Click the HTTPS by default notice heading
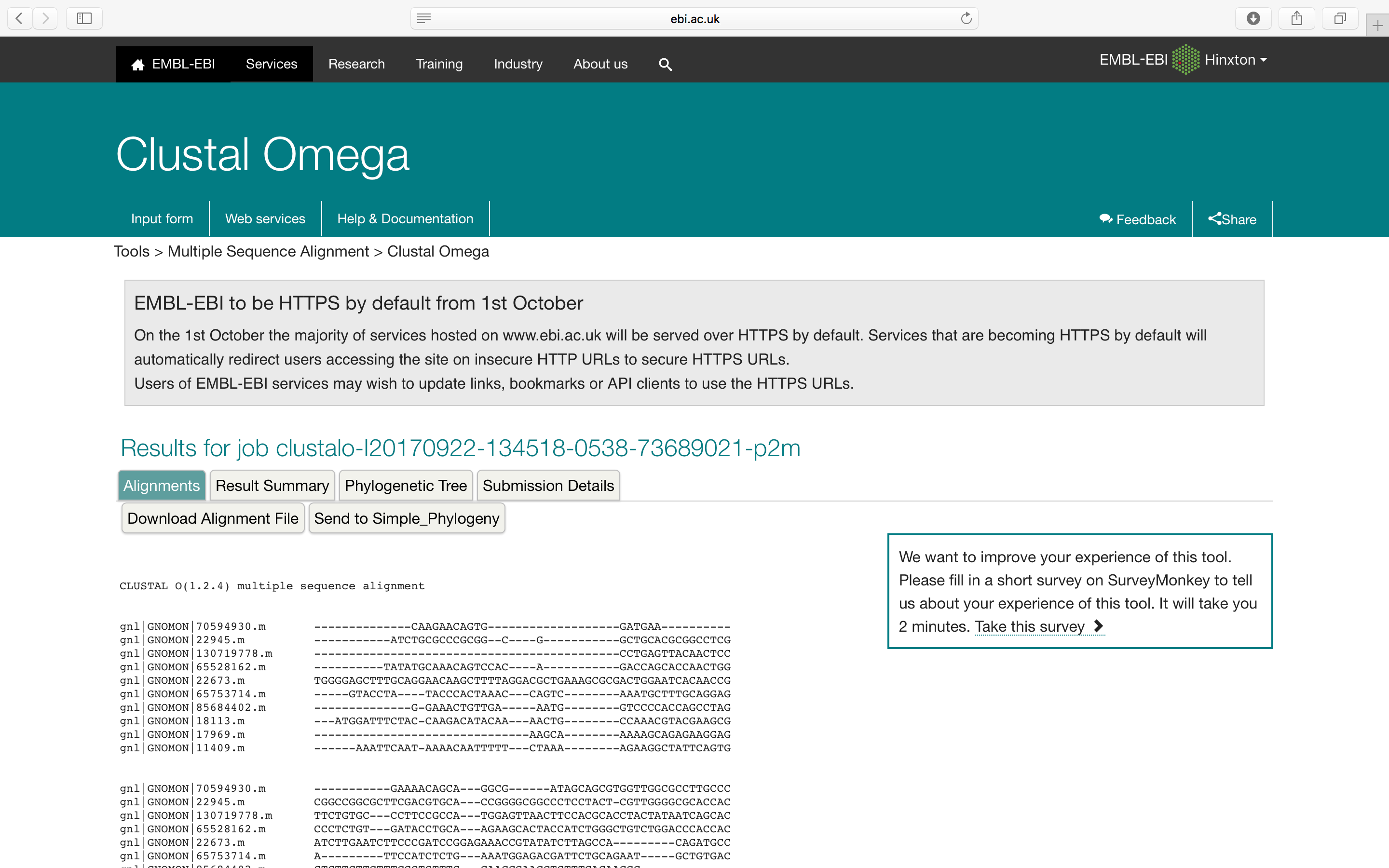Image resolution: width=1389 pixels, height=868 pixels. [358, 303]
